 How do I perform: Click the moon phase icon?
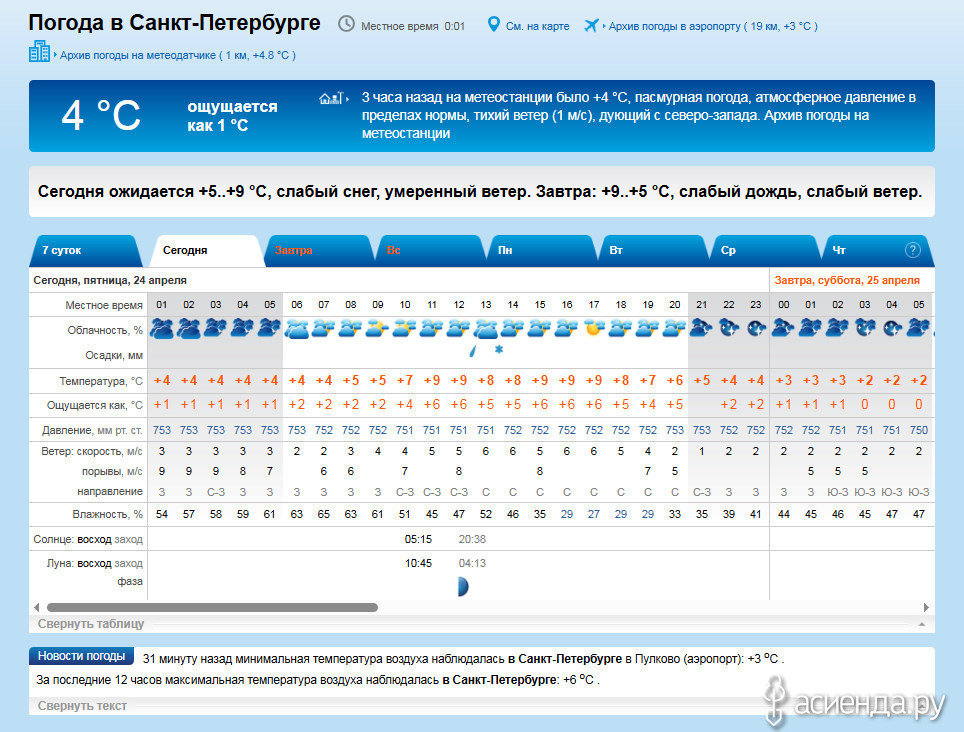coord(462,586)
